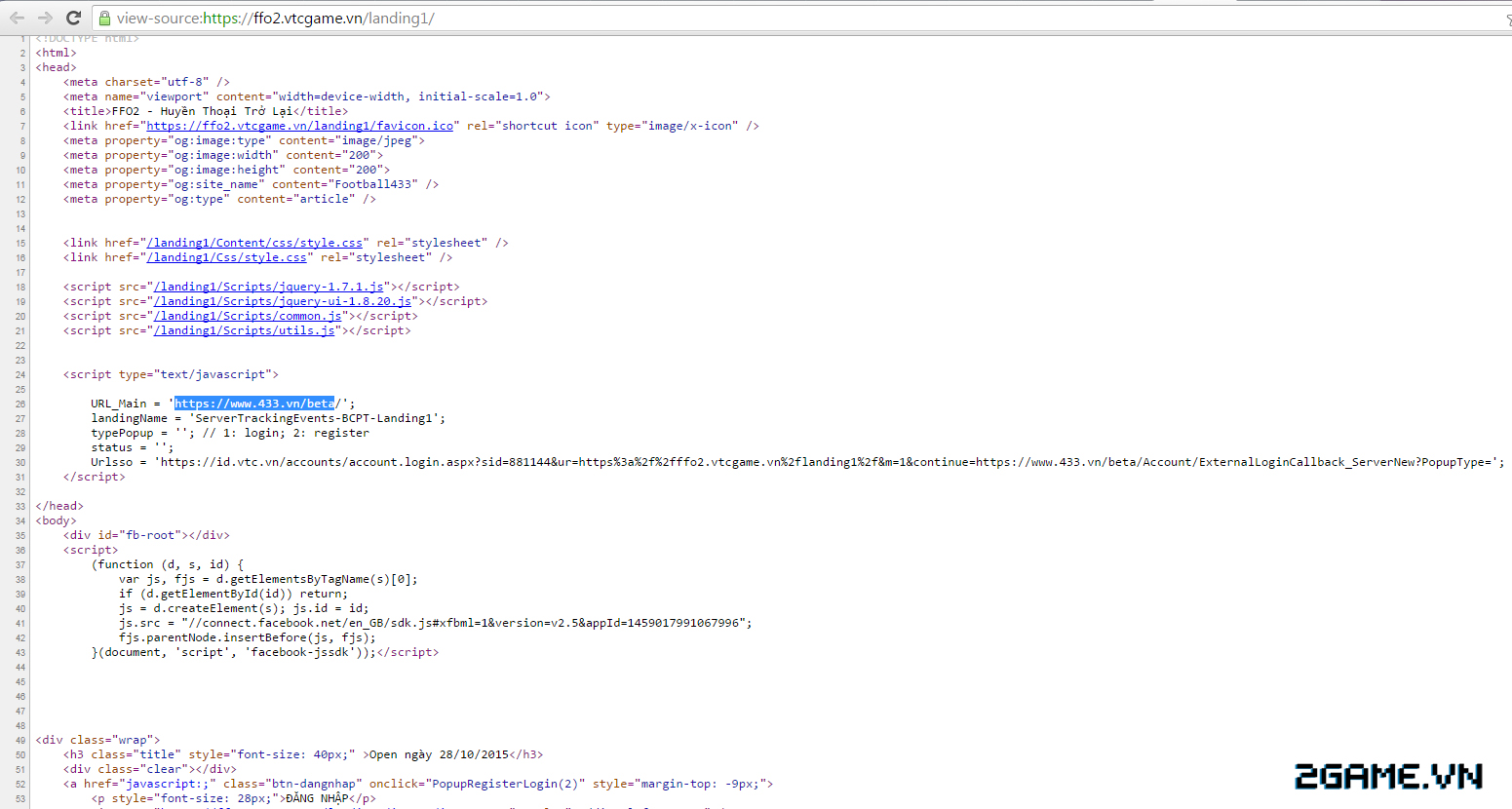Open the /landing1/Content/css/style.css link
Viewport: 1512px width, 809px height.
(x=254, y=243)
